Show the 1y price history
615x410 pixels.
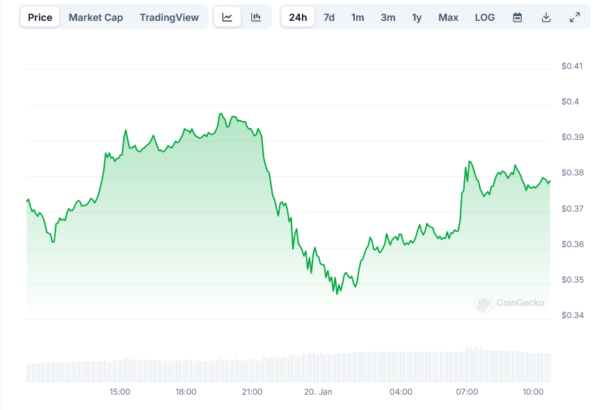(417, 17)
